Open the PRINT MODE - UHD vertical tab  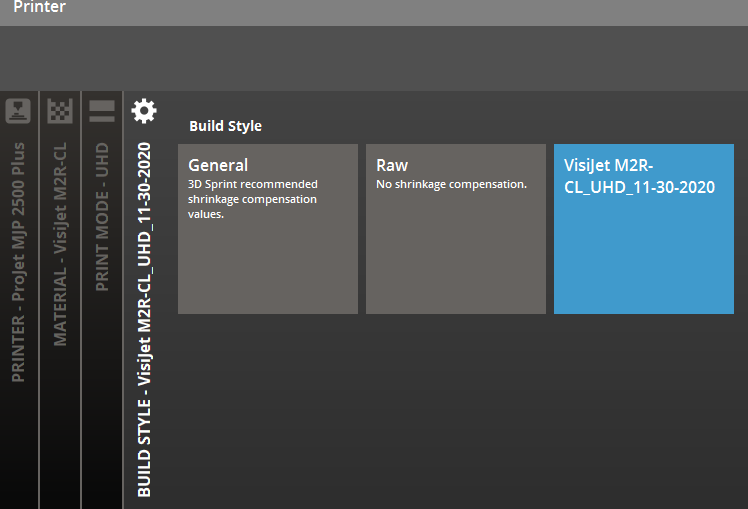[102, 217]
